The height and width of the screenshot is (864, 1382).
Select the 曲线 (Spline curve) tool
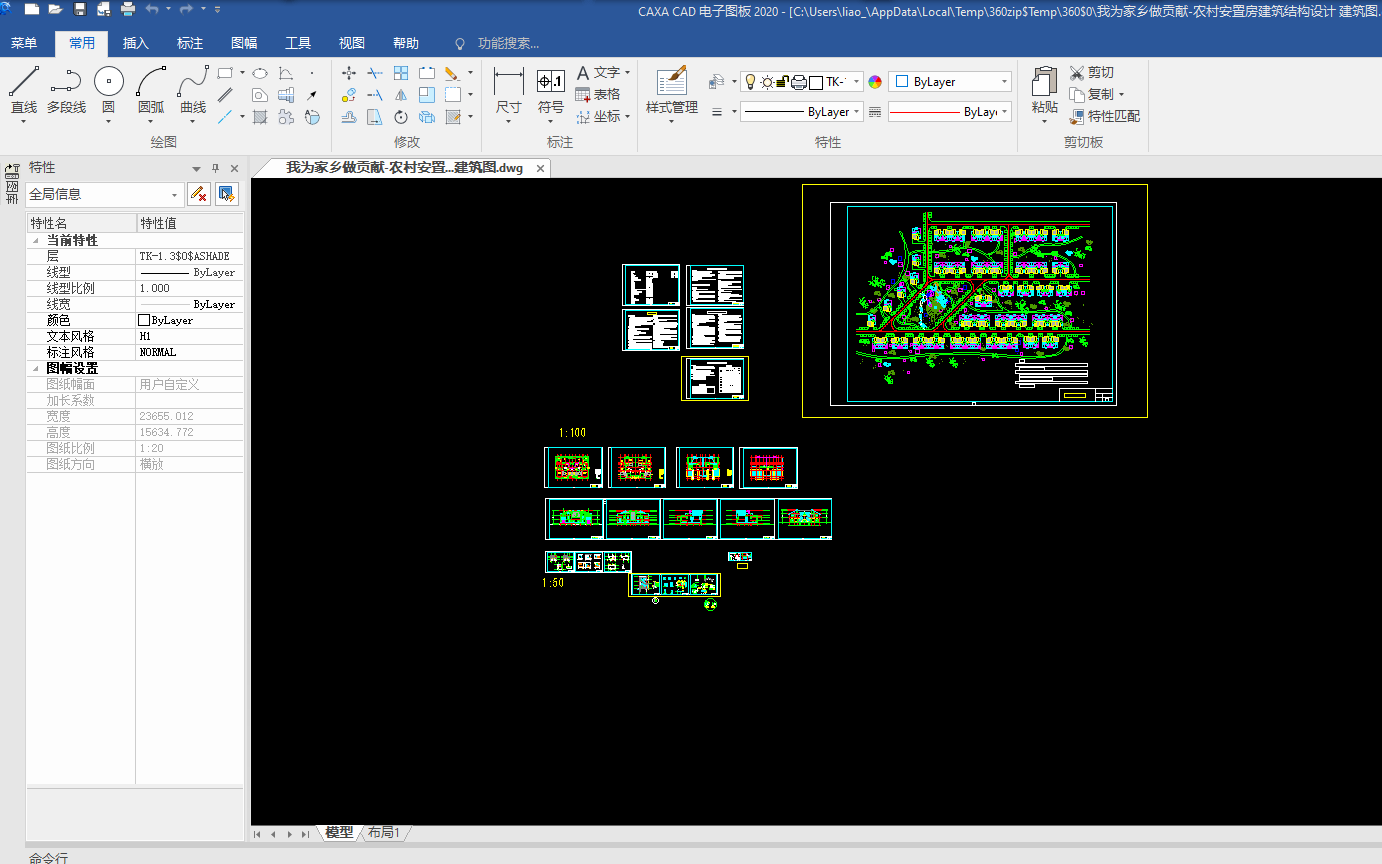pos(193,90)
